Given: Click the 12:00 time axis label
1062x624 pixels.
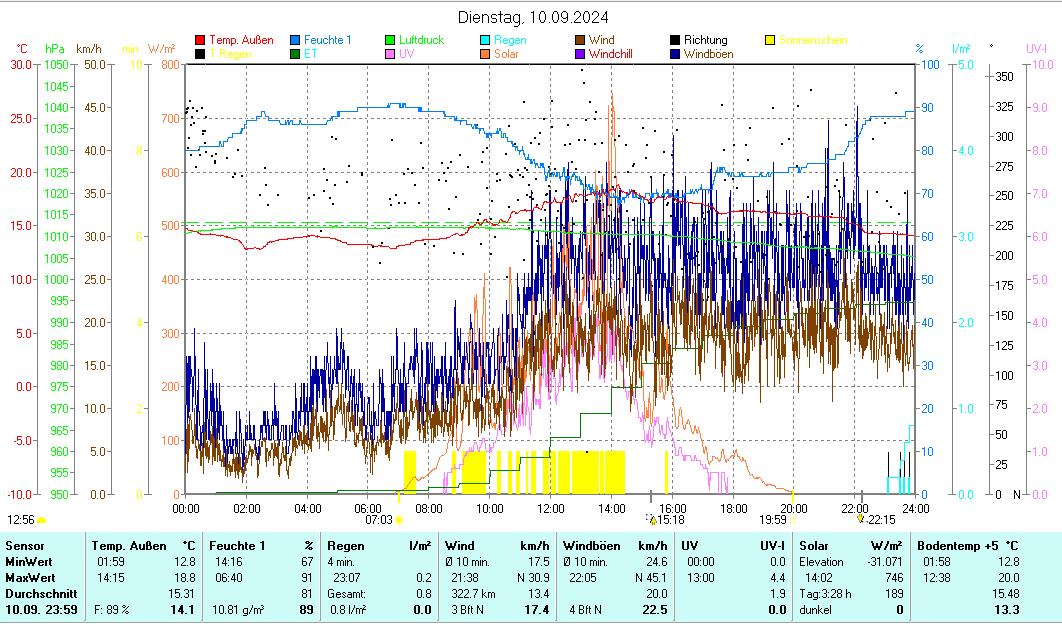Looking at the screenshot, I should coord(551,508).
